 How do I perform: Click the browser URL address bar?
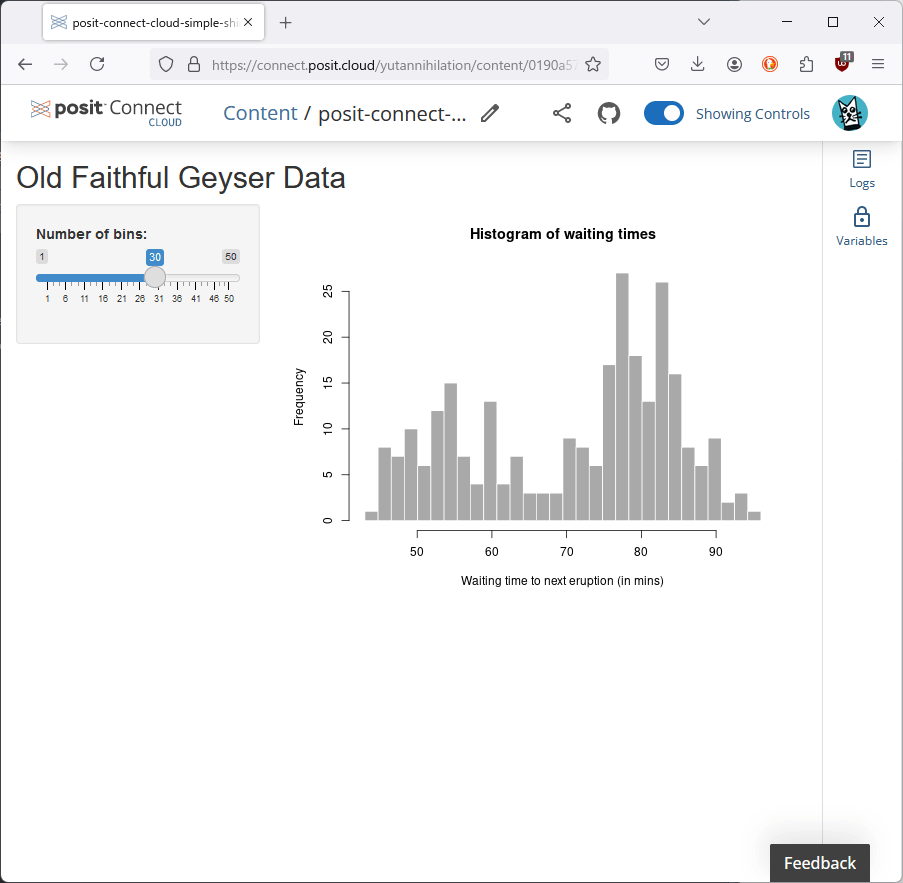[390, 64]
